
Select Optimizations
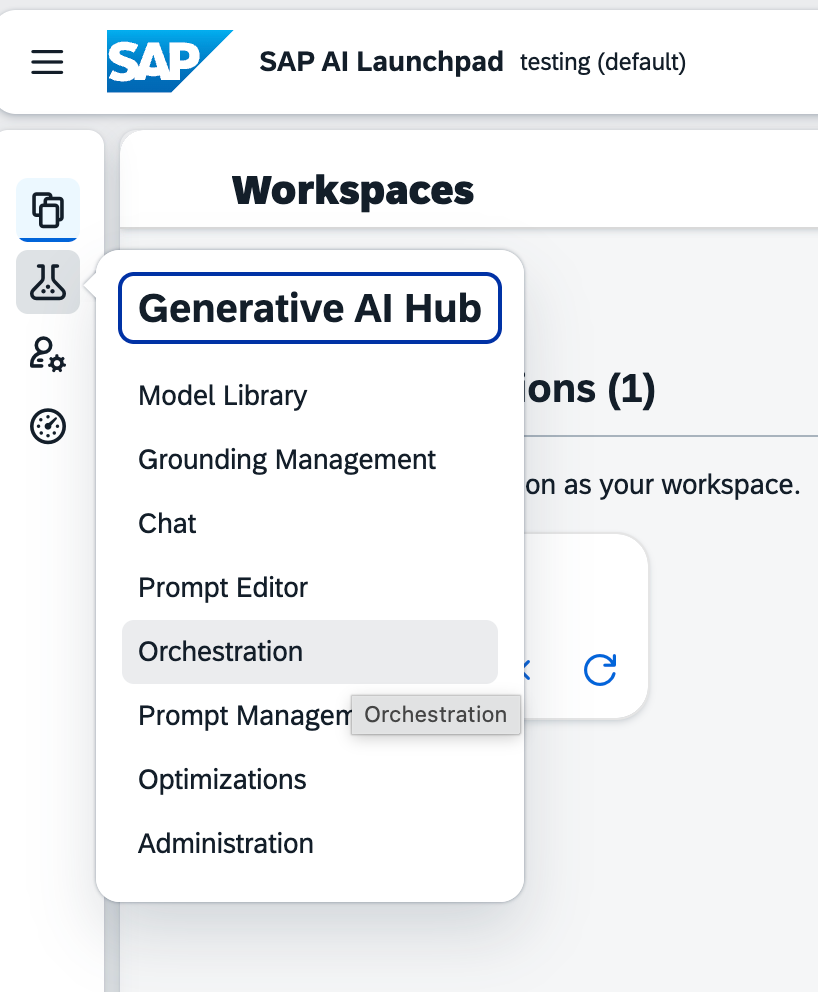[310, 779]
